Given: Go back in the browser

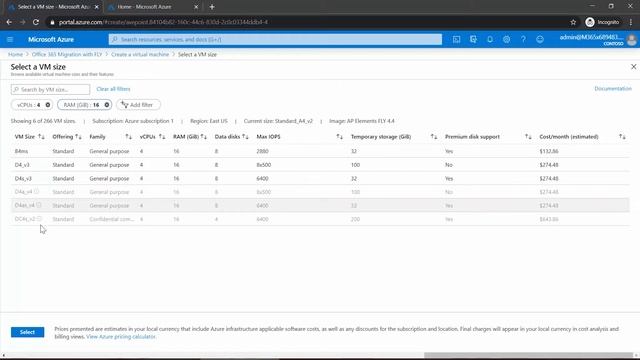Looking at the screenshot, I should click(9, 22).
